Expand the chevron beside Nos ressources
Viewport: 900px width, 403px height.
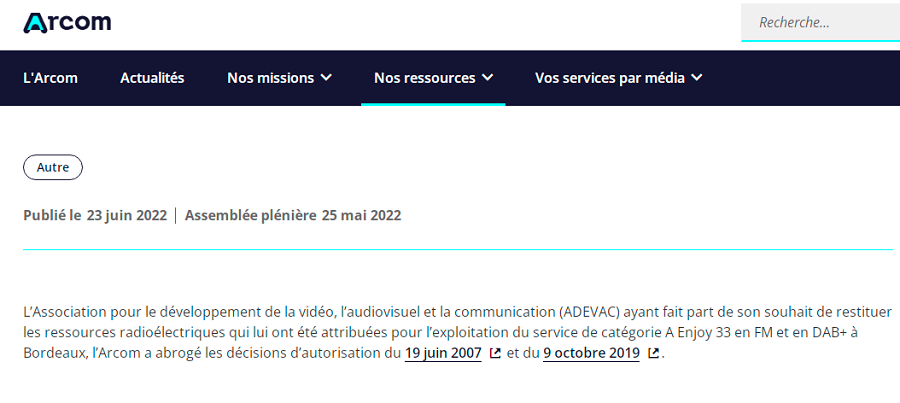487,78
